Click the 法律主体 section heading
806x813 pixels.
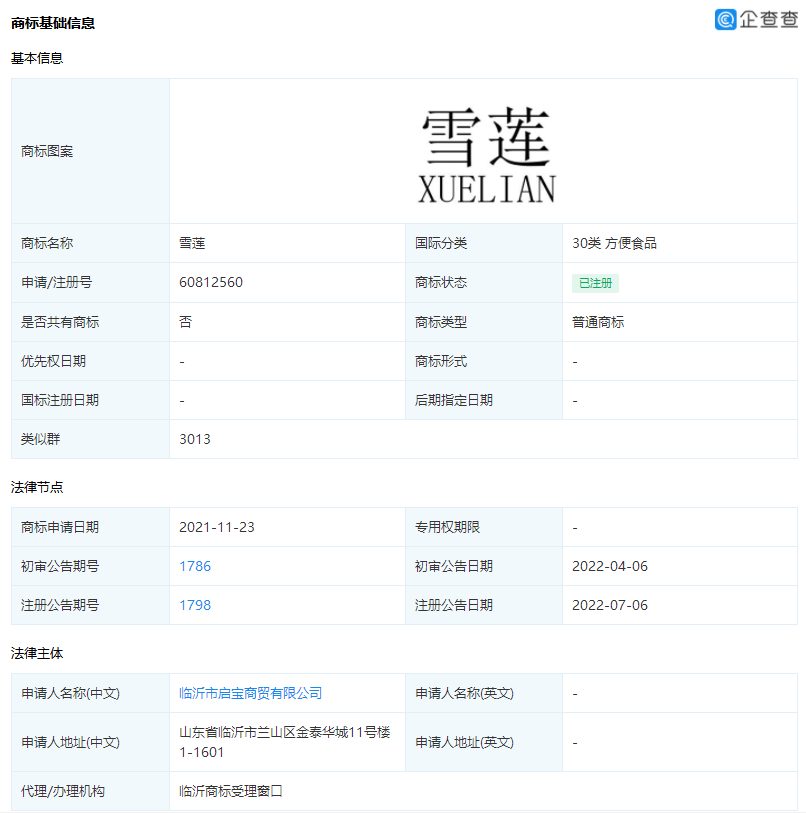37,653
